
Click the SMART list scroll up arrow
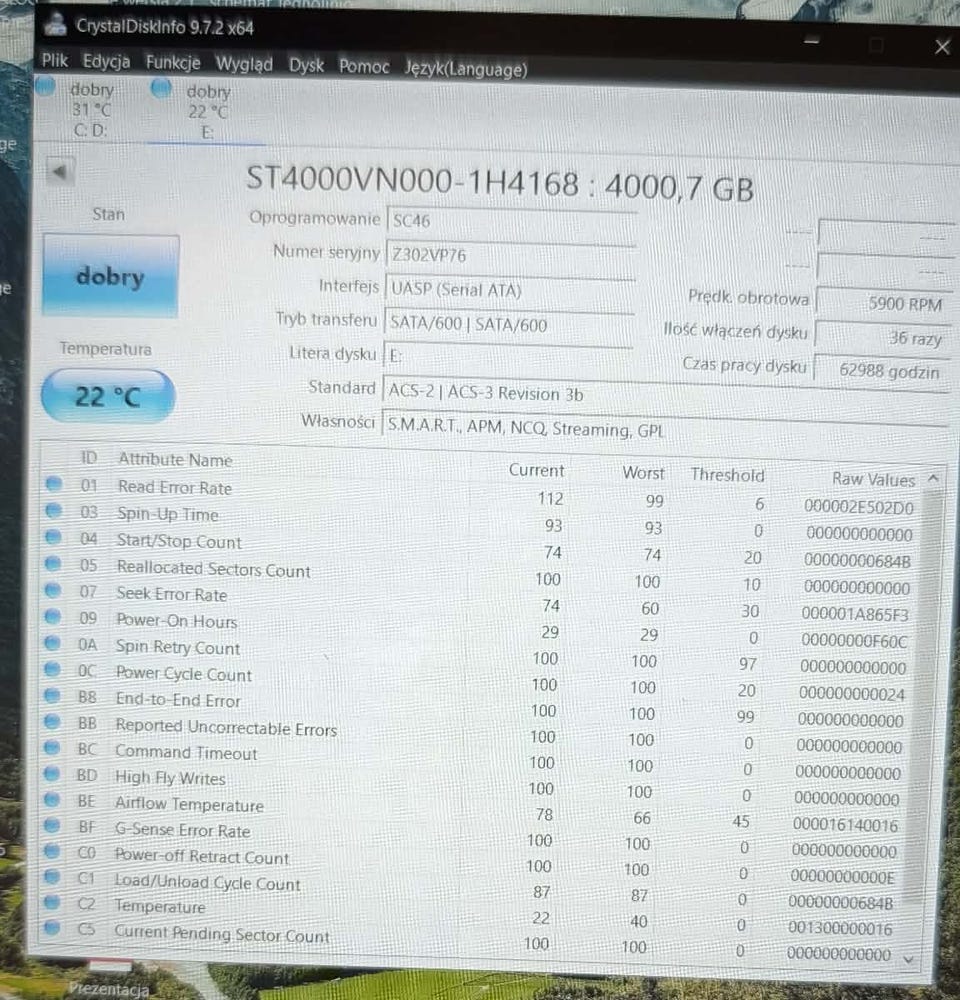[933, 478]
